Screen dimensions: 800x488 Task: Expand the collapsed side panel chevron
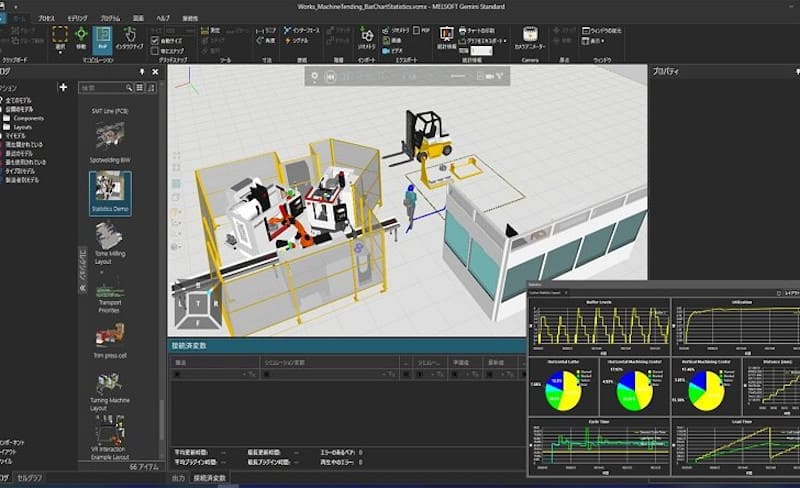pos(82,288)
